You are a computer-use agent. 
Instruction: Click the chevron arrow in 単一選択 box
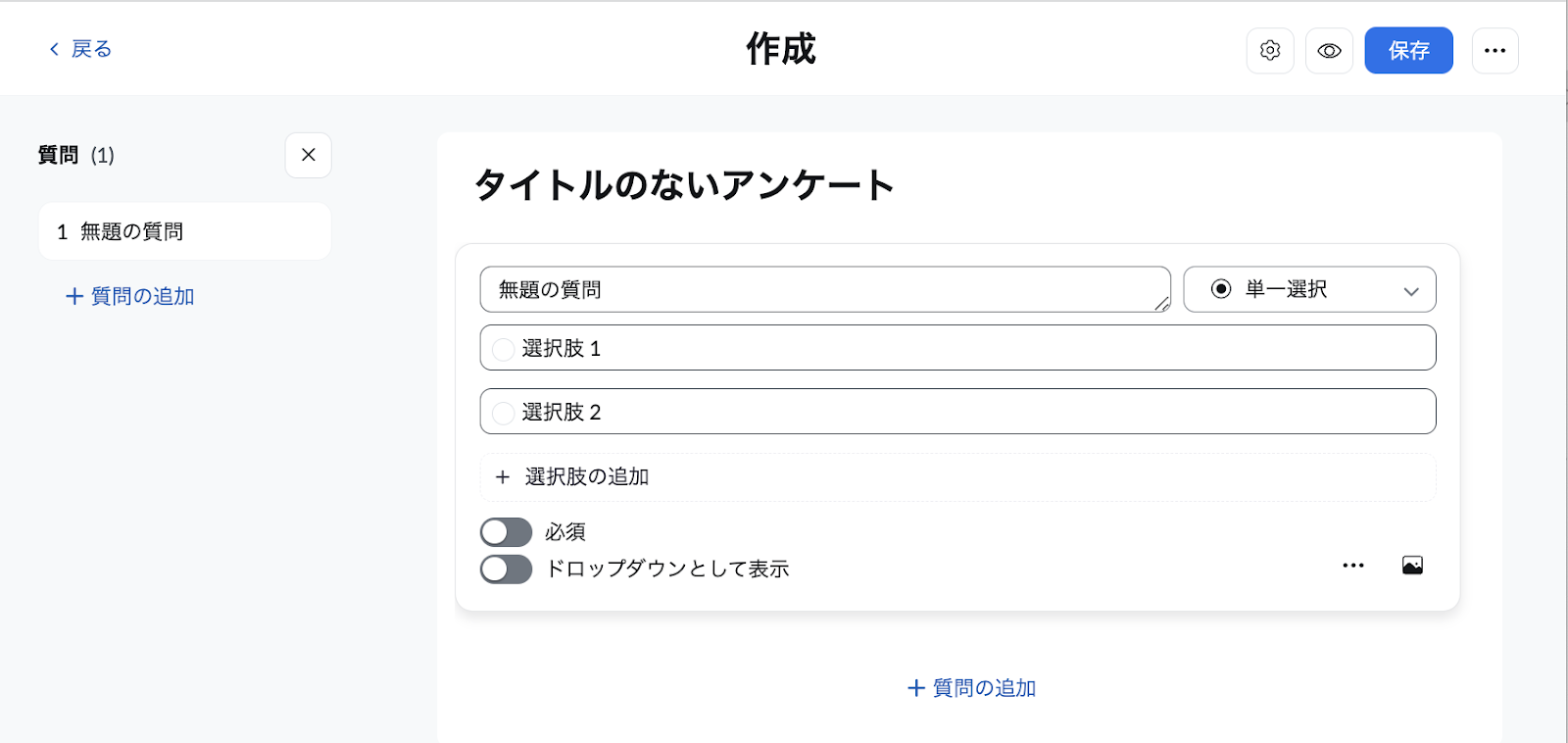(x=1411, y=291)
